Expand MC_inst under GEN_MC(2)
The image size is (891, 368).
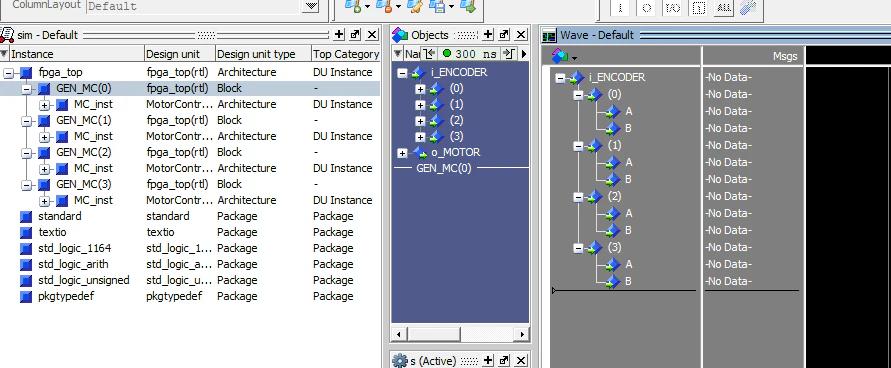pos(45,169)
